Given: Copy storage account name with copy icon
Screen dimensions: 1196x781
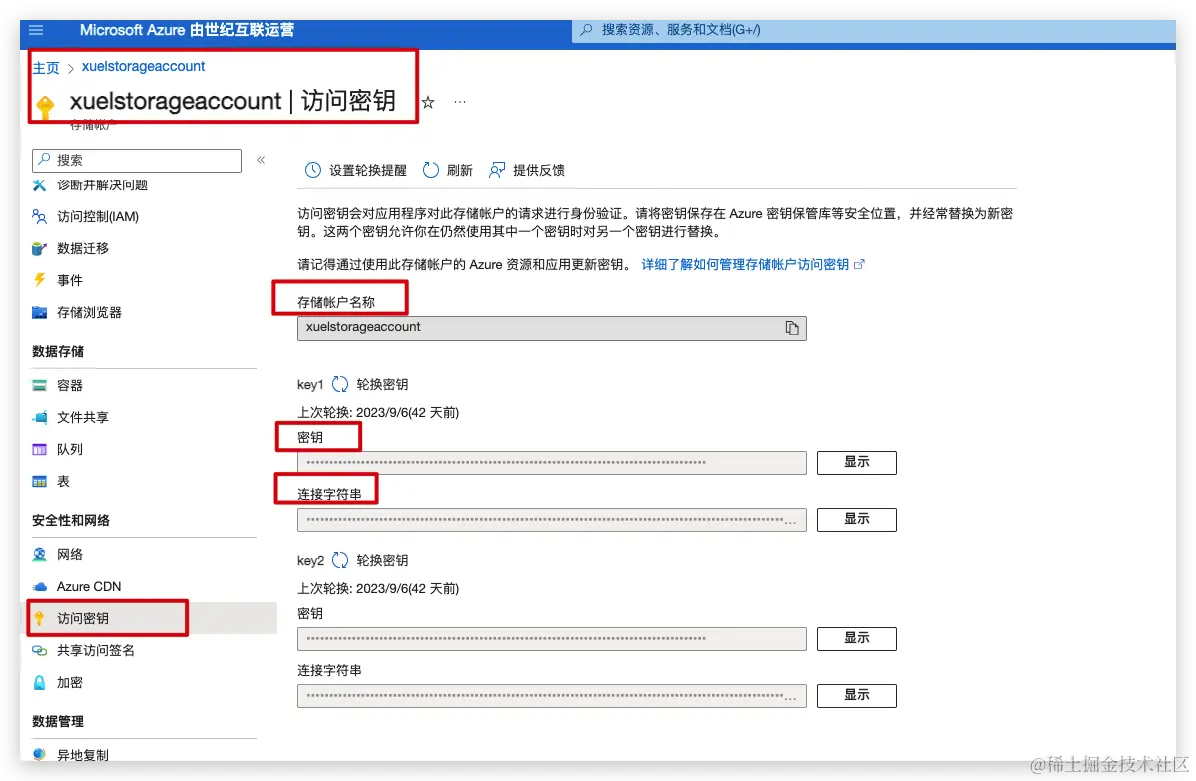Looking at the screenshot, I should tap(792, 328).
